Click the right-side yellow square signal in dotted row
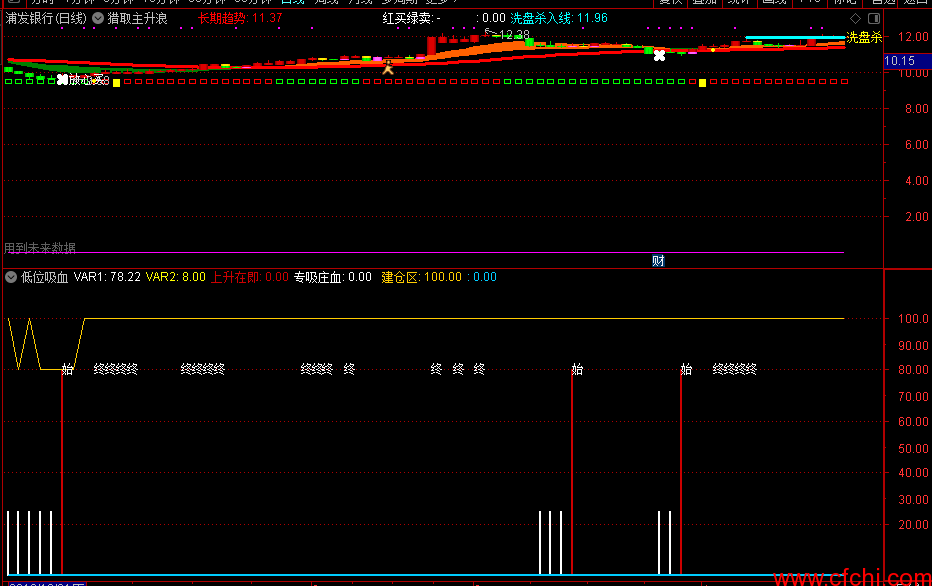 click(703, 83)
